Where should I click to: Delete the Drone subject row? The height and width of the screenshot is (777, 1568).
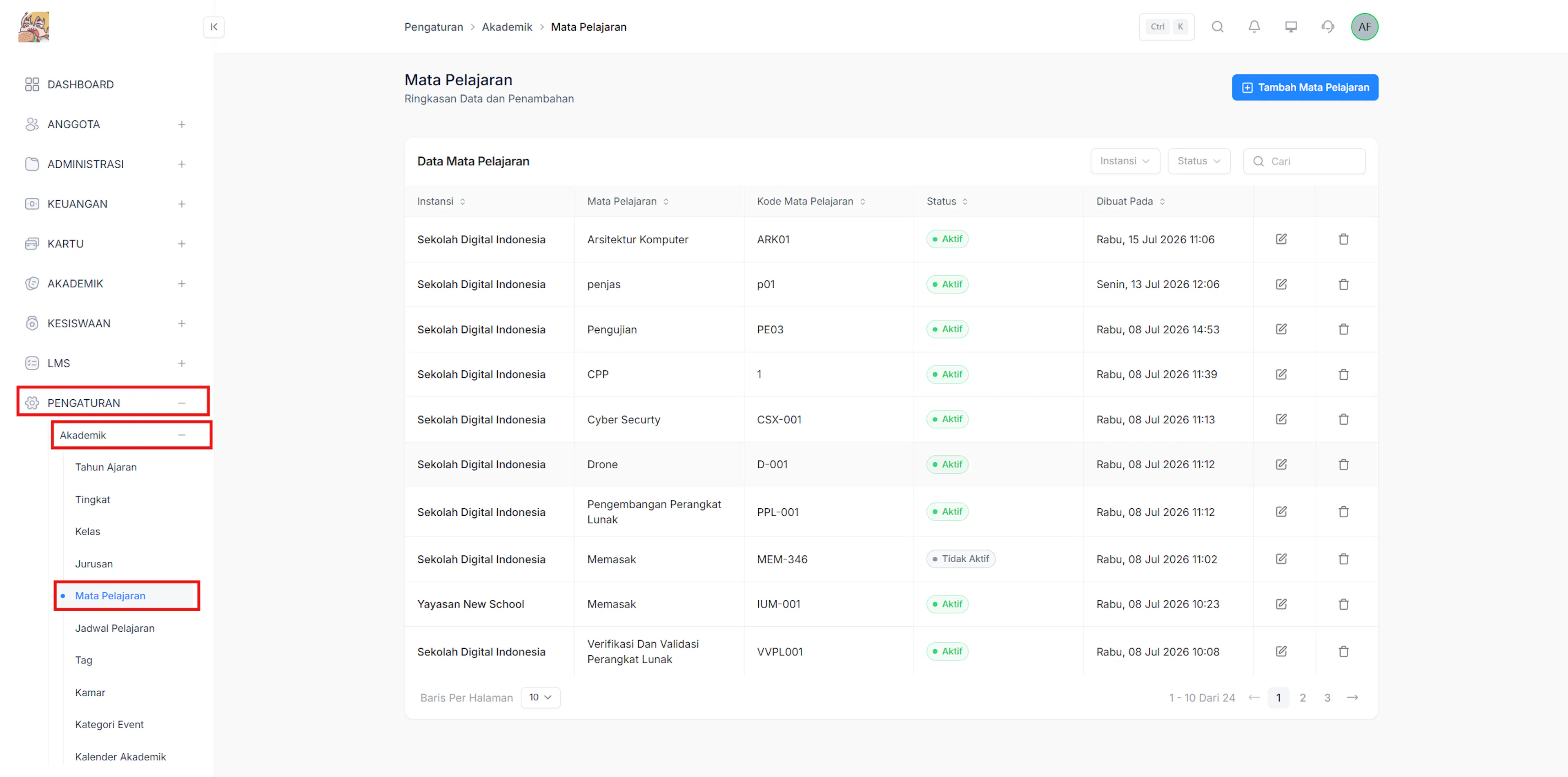coord(1343,464)
